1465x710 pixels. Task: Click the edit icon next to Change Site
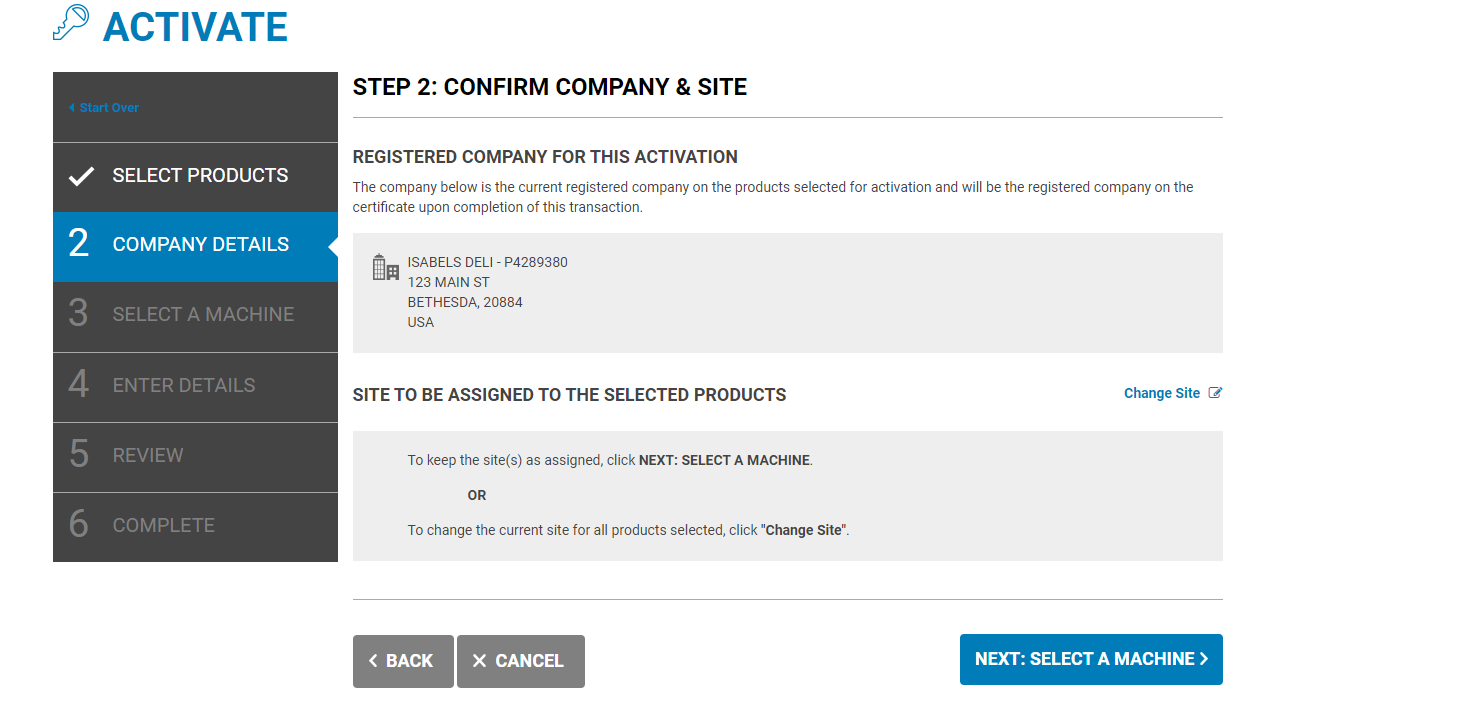(1214, 392)
